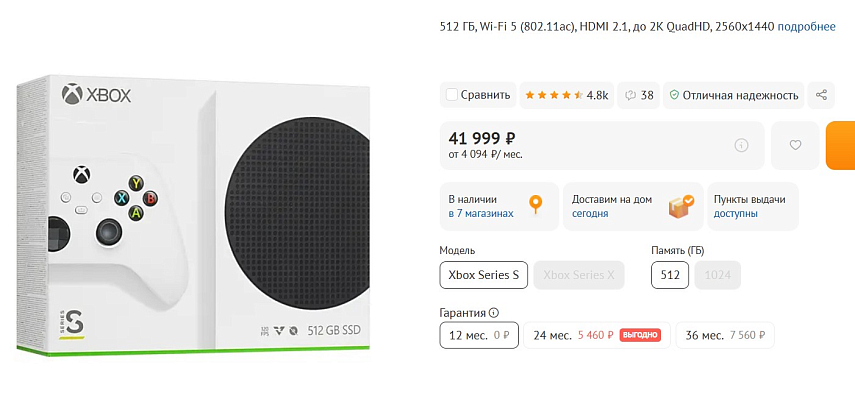Select 512 GB memory option

(x=670, y=274)
